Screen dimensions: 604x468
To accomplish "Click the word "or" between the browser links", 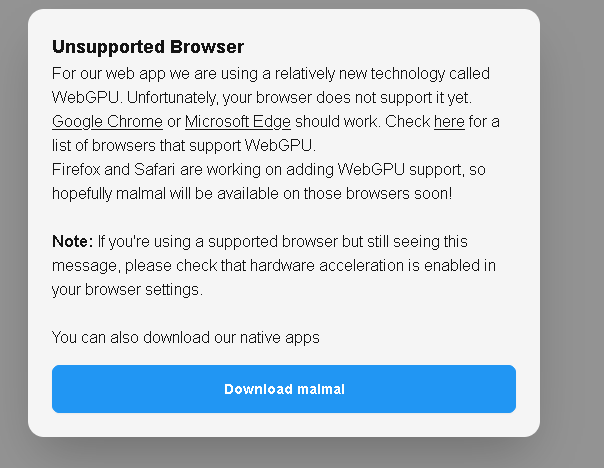I will [174, 122].
